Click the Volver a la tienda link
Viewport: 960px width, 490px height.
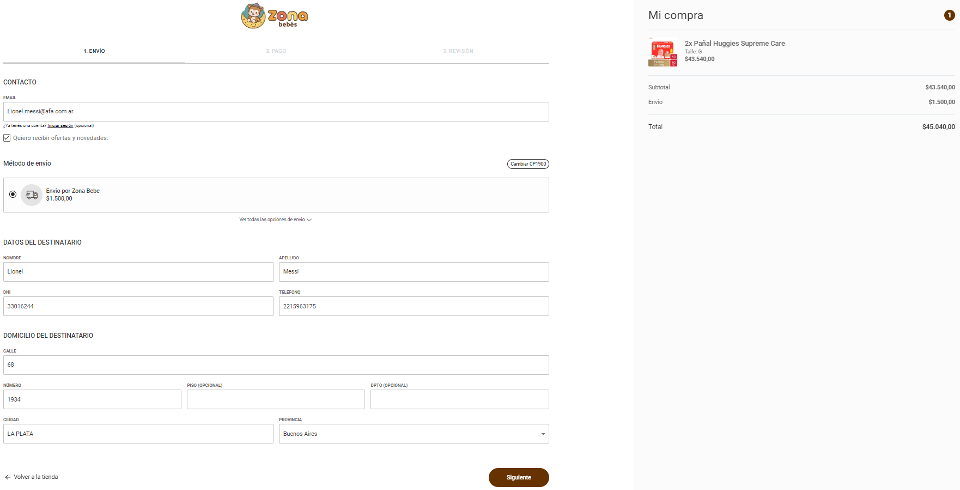coord(32,477)
